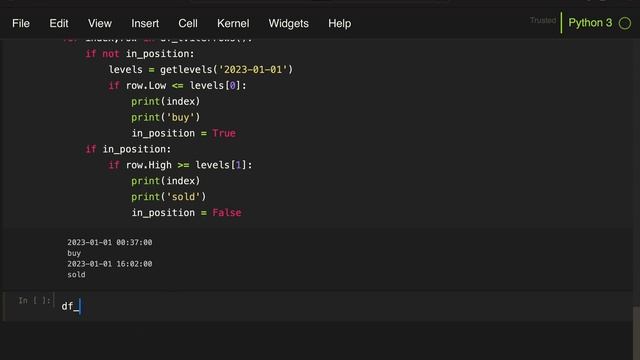
Task: Click the kernel idle circle indicator
Action: click(625, 23)
